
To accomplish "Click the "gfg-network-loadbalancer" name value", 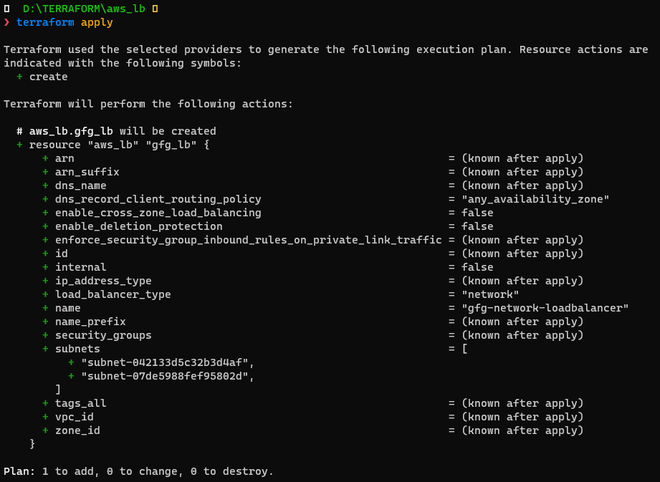I will tap(545, 308).
